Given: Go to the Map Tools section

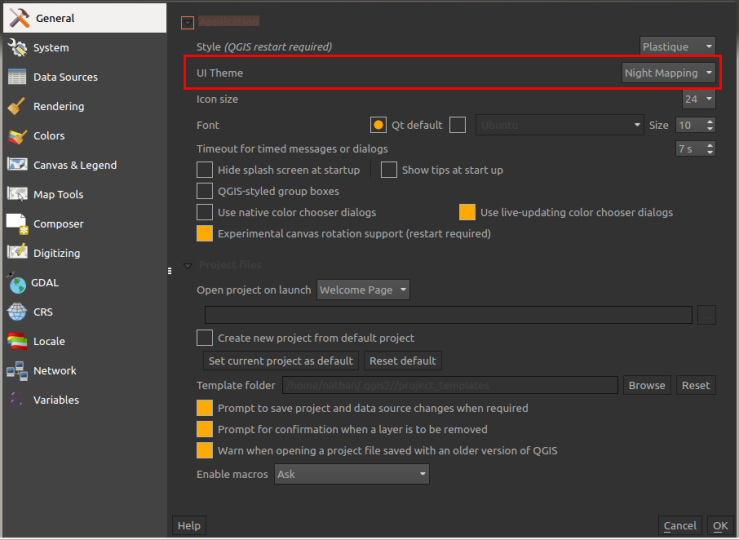Looking at the screenshot, I should click(x=57, y=195).
